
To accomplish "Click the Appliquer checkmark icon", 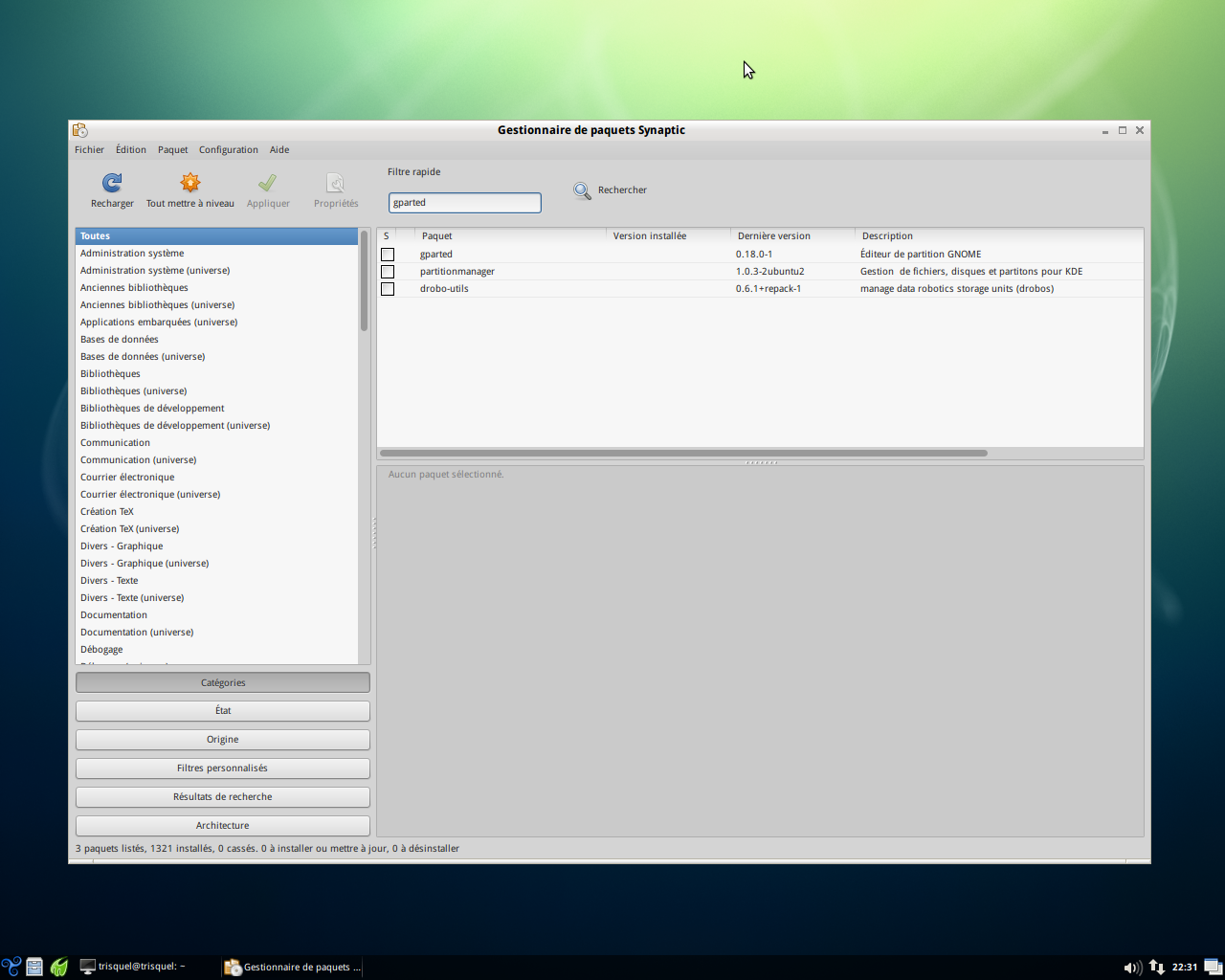I will pyautogui.click(x=267, y=183).
